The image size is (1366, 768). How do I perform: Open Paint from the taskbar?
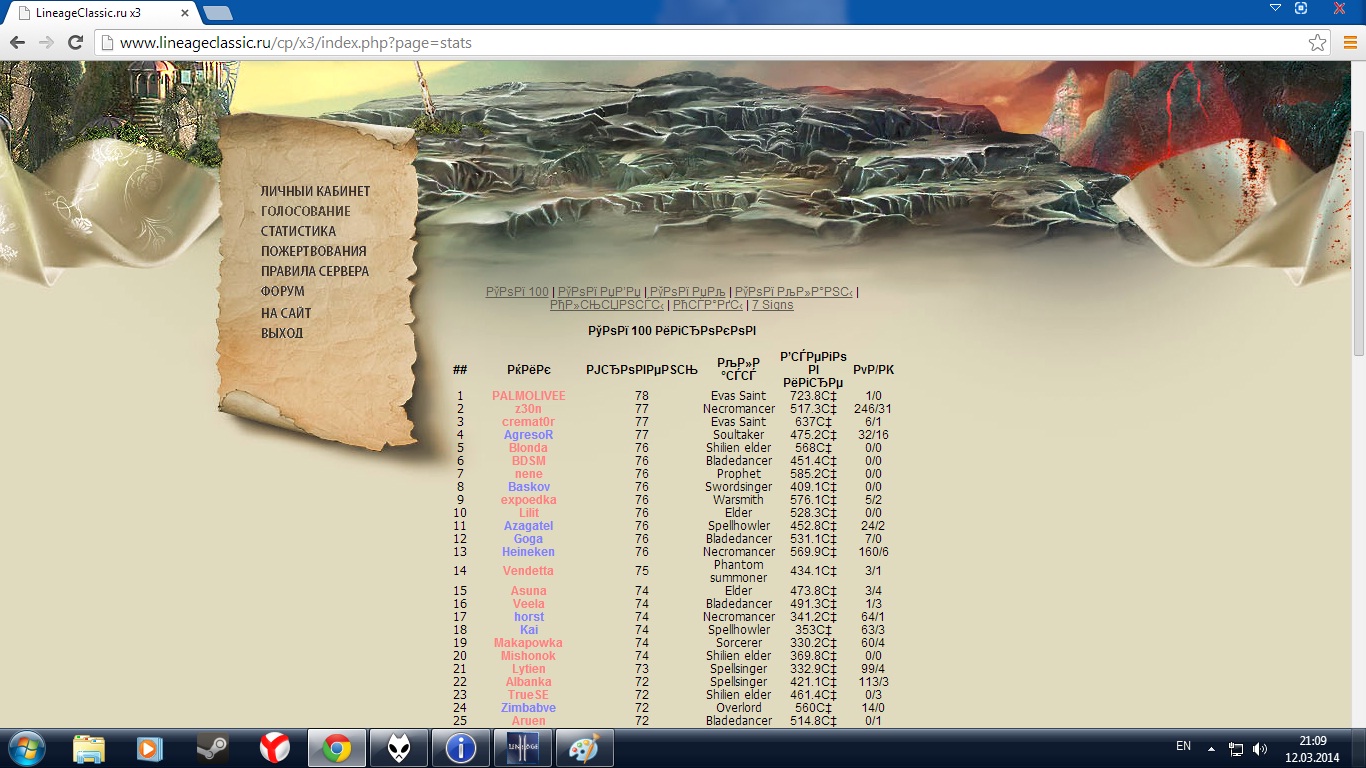click(585, 748)
